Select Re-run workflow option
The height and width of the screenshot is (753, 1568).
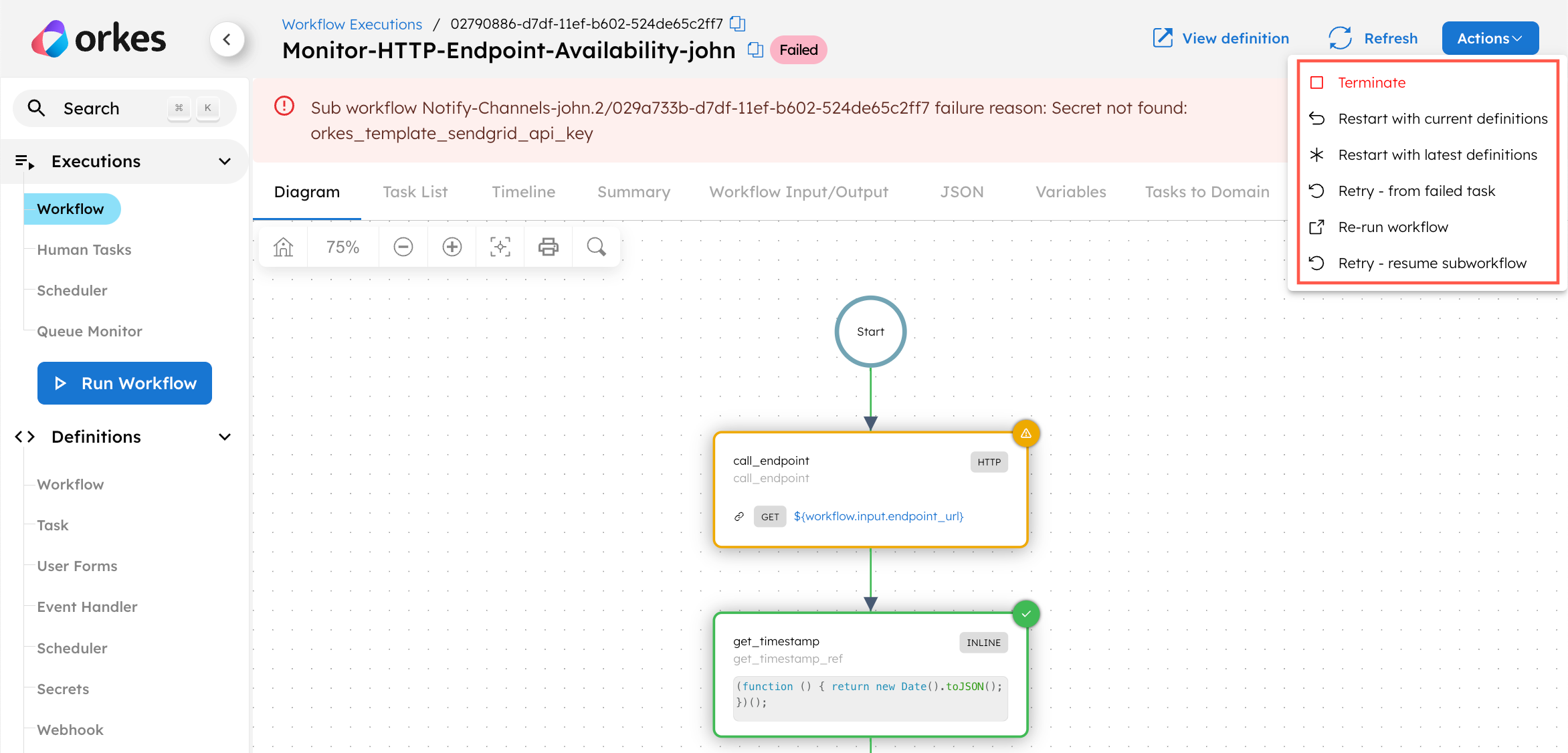(1428, 227)
